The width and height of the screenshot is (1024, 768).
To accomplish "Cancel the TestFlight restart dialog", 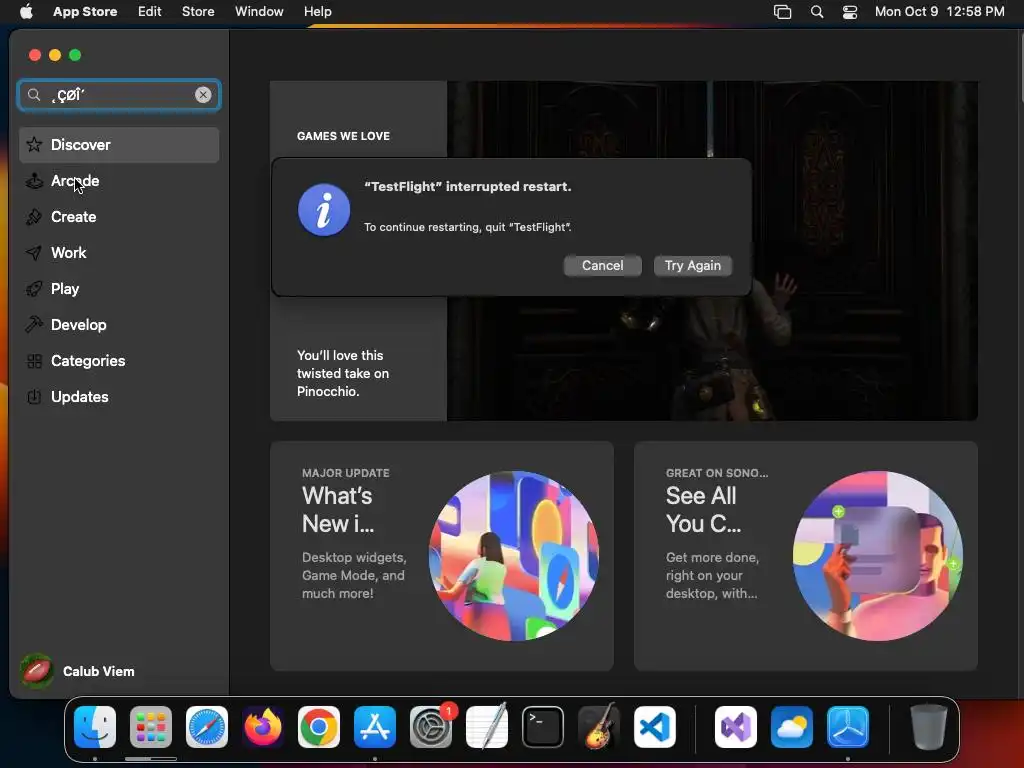I will (602, 266).
